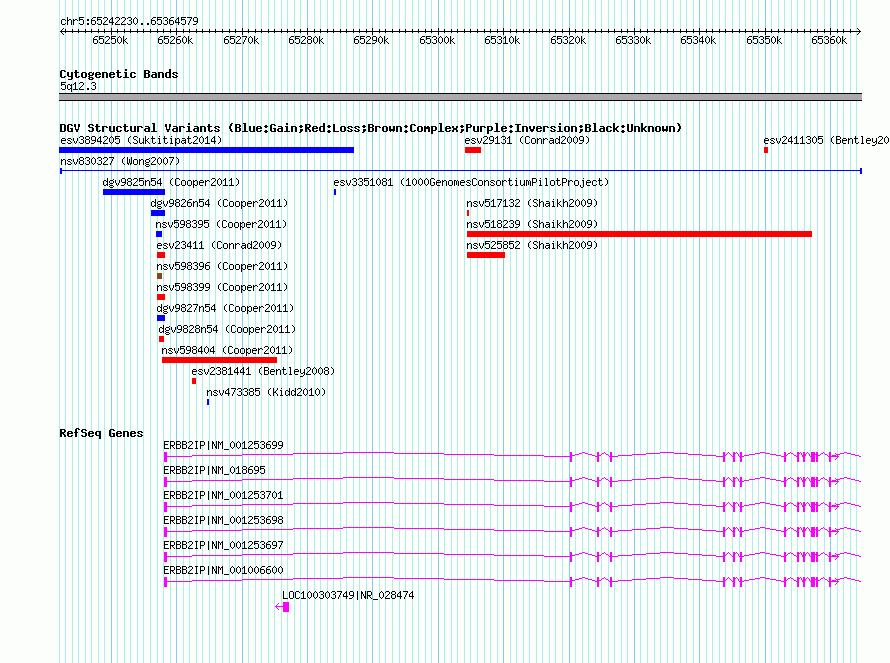The width and height of the screenshot is (890, 663).
Task: Click the blue dgv9826n54 gain bar
Action: [158, 213]
